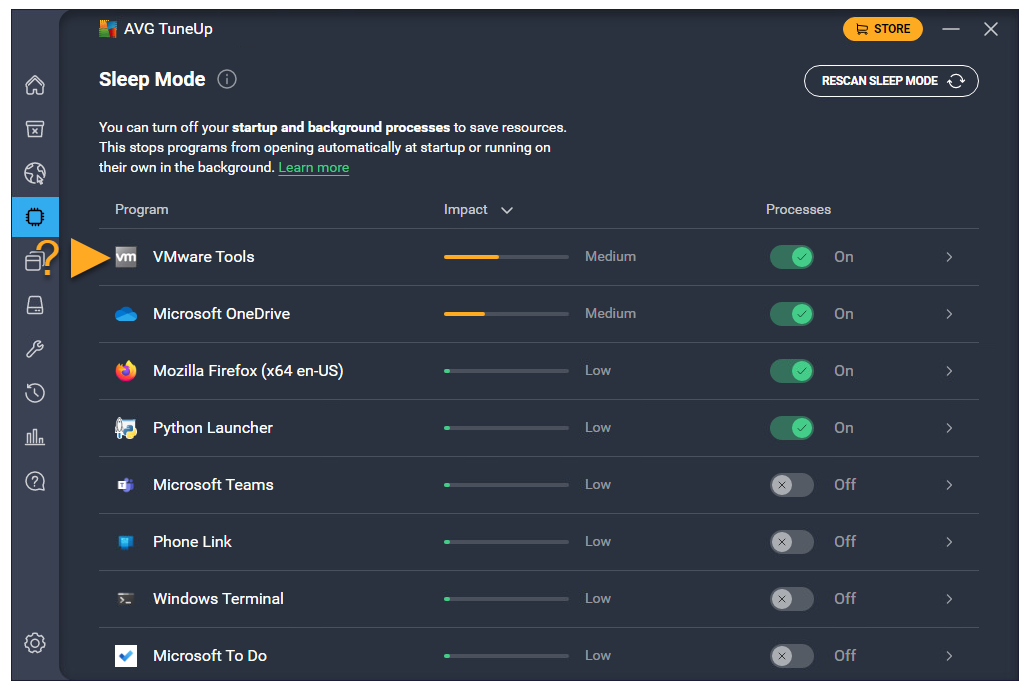Click the Sleep Mode info icon

(x=227, y=79)
